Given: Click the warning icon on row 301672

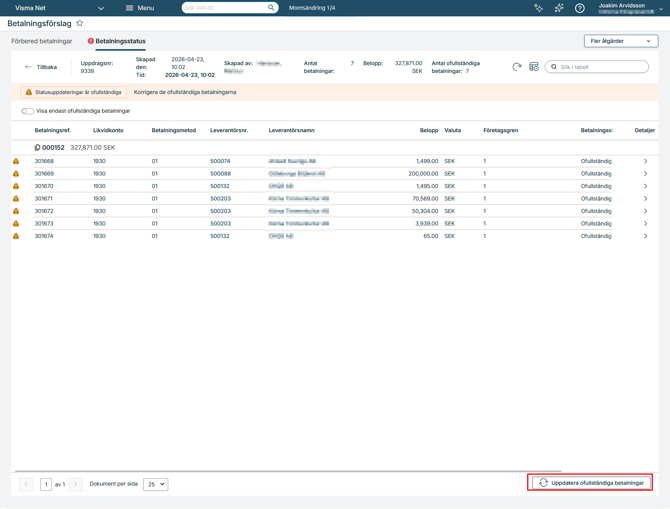Looking at the screenshot, I should click(x=16, y=211).
